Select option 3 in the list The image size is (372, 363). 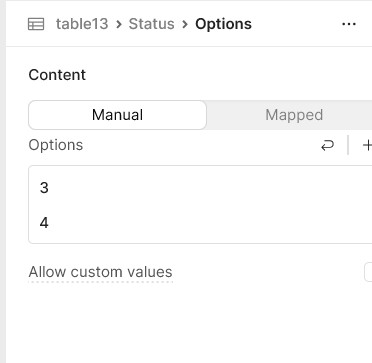point(200,188)
